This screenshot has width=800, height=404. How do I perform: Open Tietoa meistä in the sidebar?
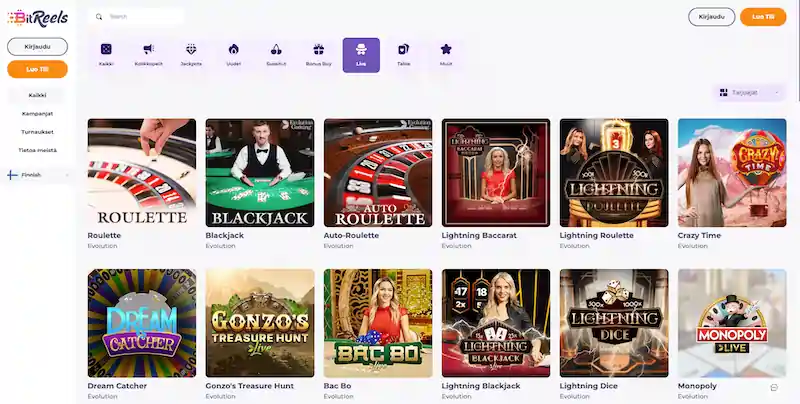pyautogui.click(x=37, y=150)
